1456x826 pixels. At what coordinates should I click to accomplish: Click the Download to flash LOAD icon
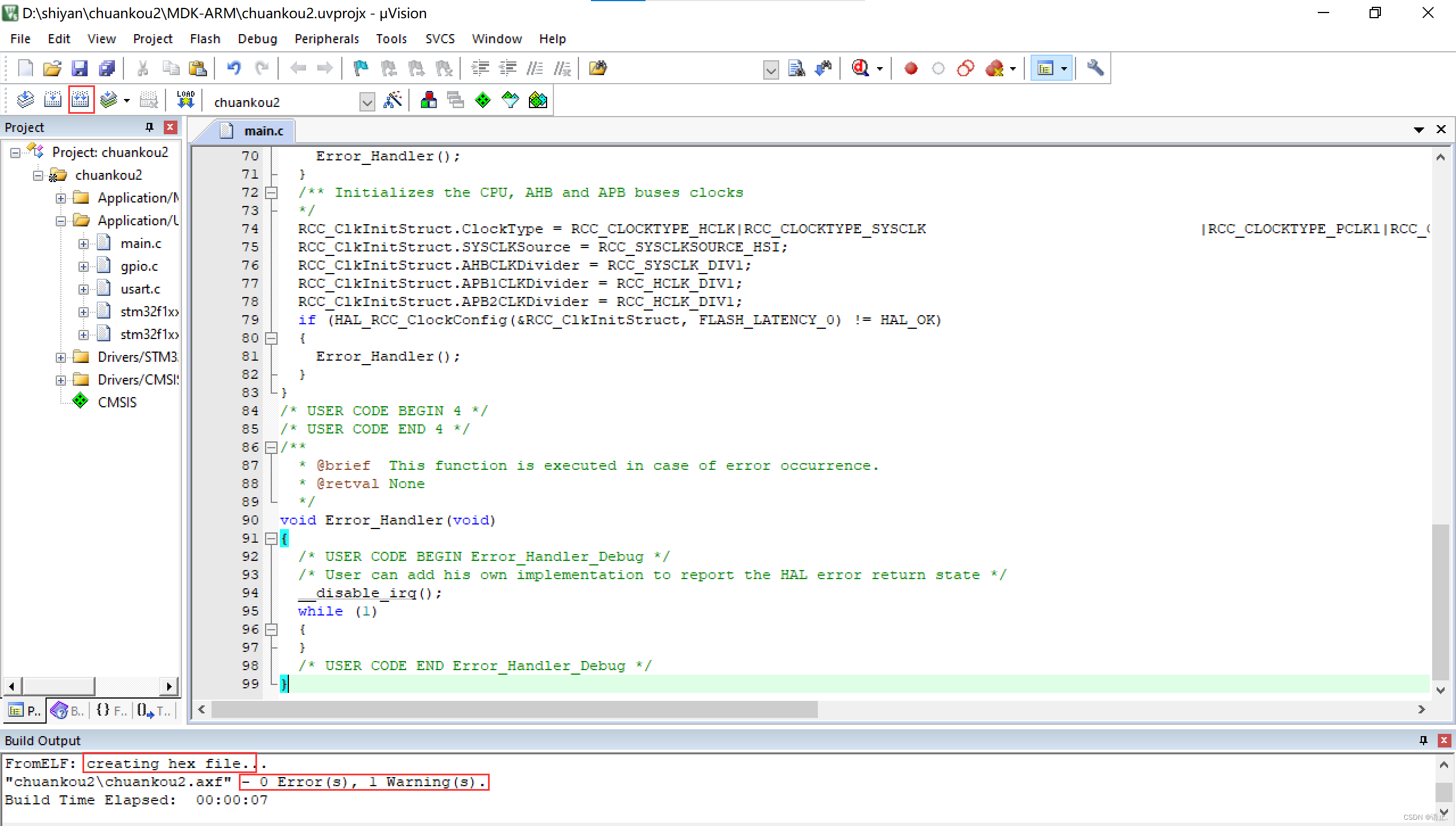click(185, 101)
